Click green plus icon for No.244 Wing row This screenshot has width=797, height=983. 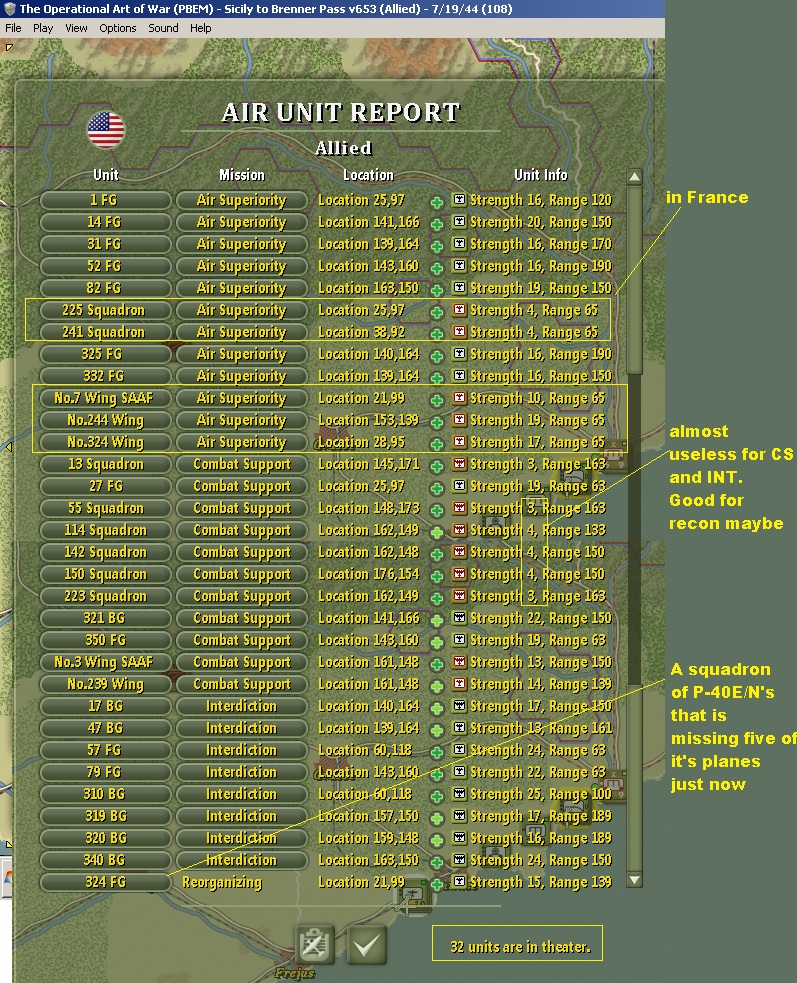tap(437, 422)
